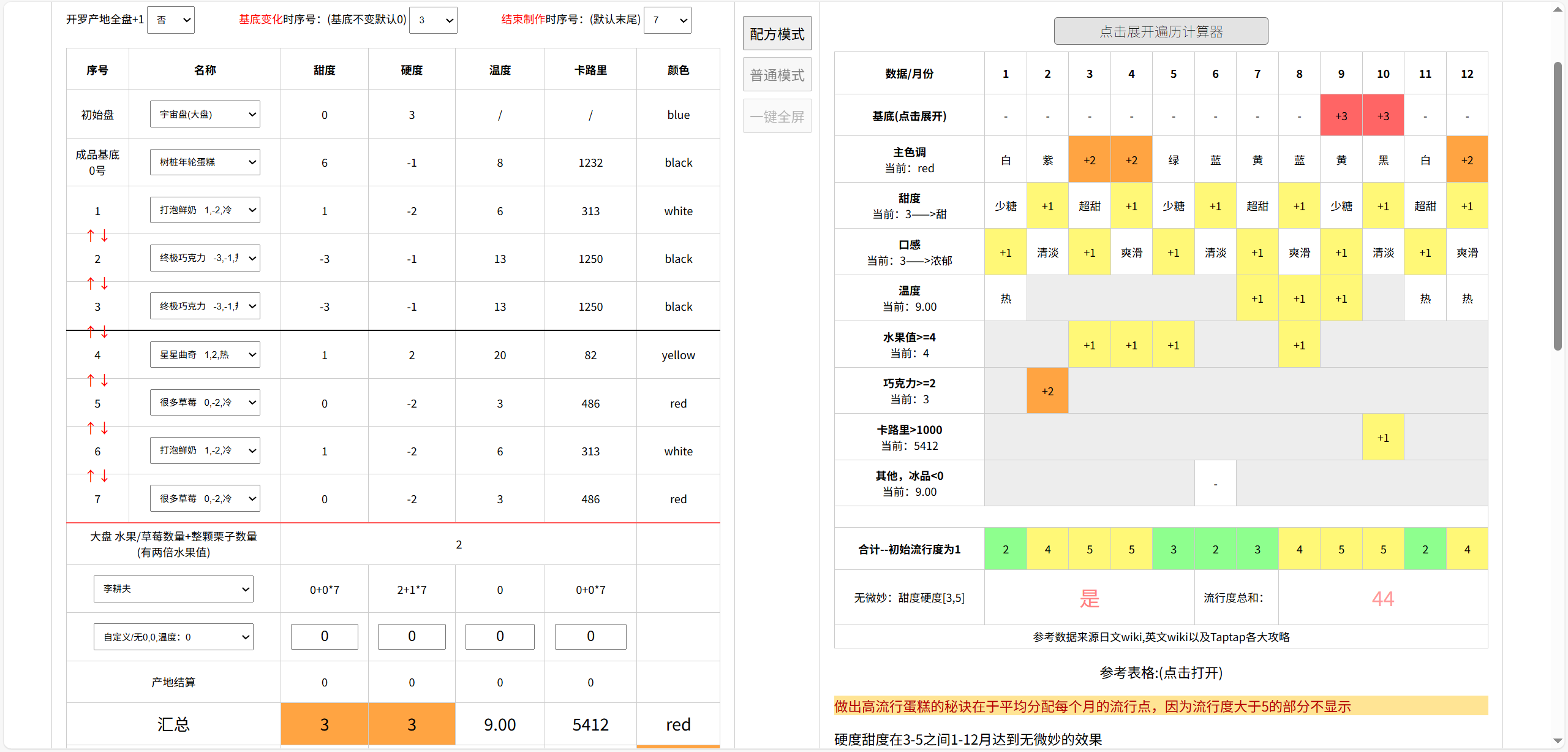Click the down arrow below row 3
This screenshot has height=752, width=1568.
pyautogui.click(x=105, y=332)
